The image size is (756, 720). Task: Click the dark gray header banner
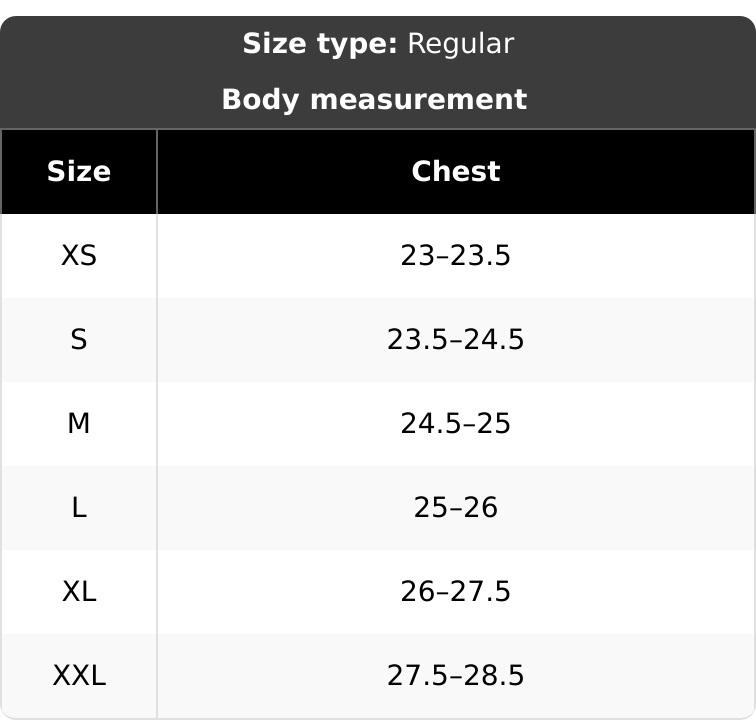coord(378,72)
